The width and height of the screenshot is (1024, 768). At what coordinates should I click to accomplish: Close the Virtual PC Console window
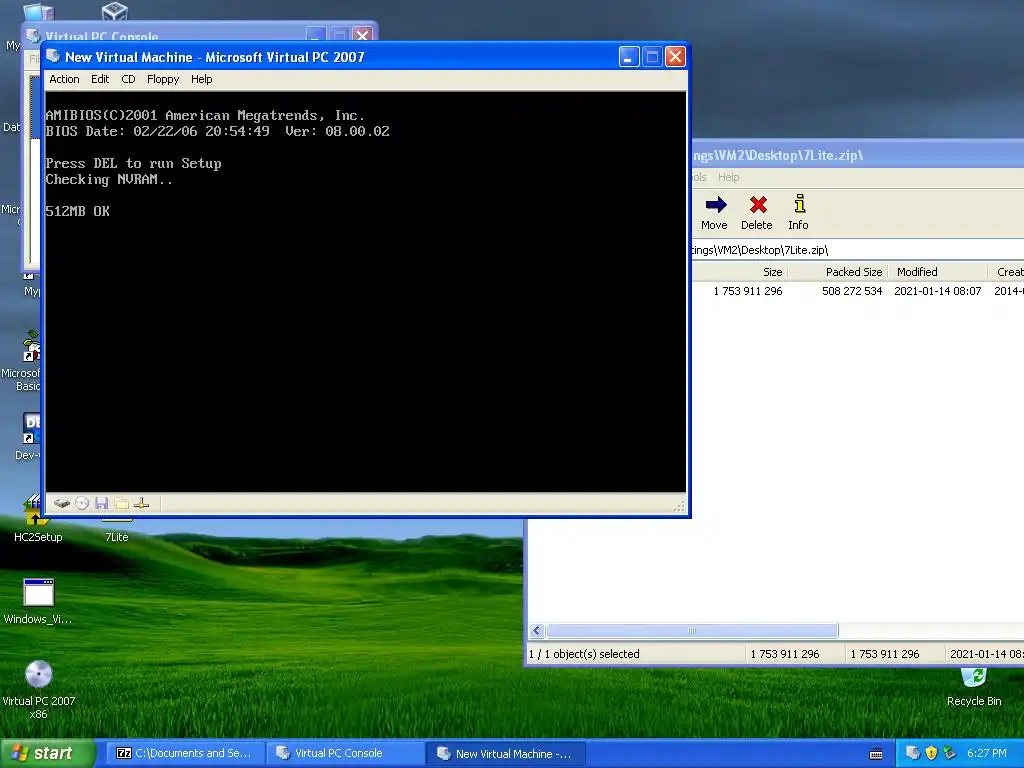click(x=362, y=34)
